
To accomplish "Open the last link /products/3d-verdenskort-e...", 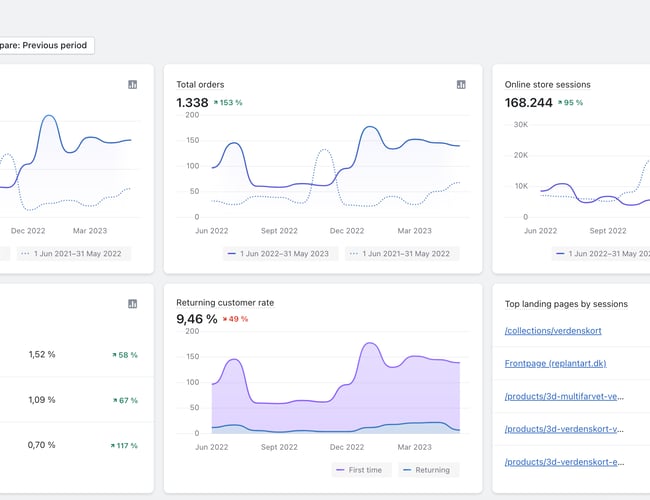I will click(565, 462).
